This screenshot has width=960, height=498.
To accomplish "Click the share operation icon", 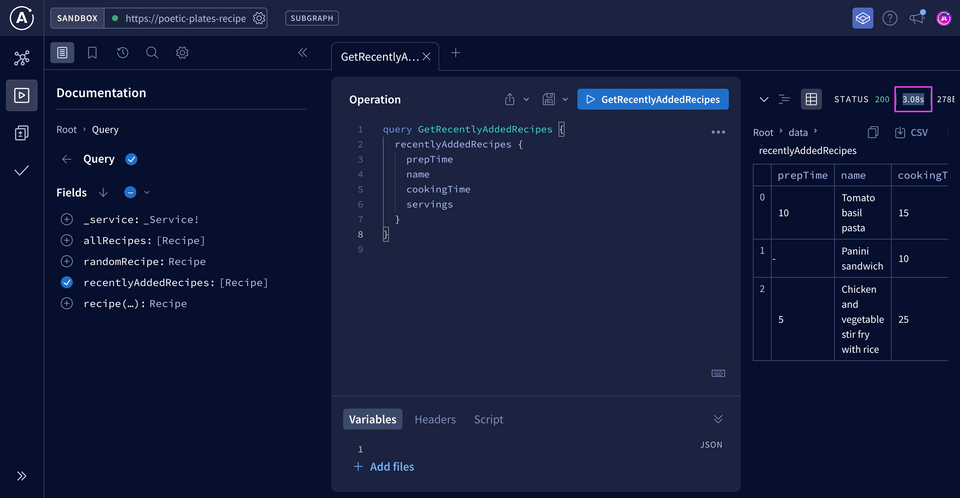I will (509, 99).
